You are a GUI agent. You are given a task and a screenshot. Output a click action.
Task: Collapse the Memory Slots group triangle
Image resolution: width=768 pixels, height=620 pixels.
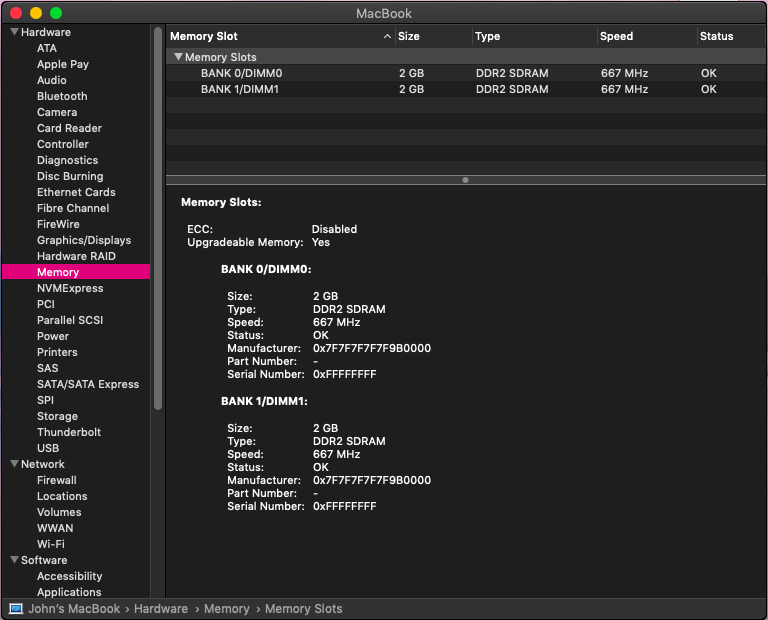point(178,57)
